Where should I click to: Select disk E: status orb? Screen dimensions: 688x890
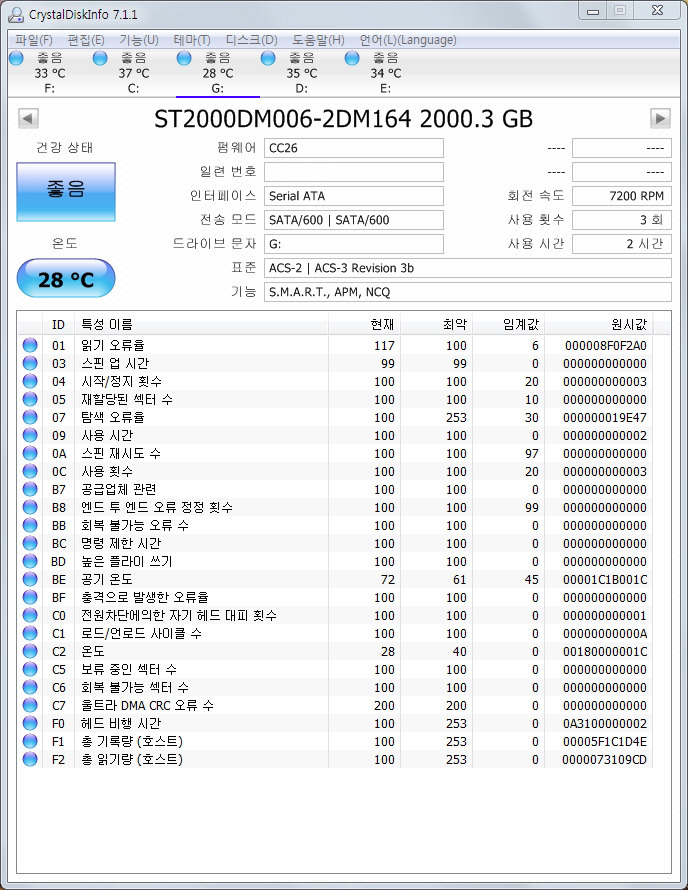352,58
